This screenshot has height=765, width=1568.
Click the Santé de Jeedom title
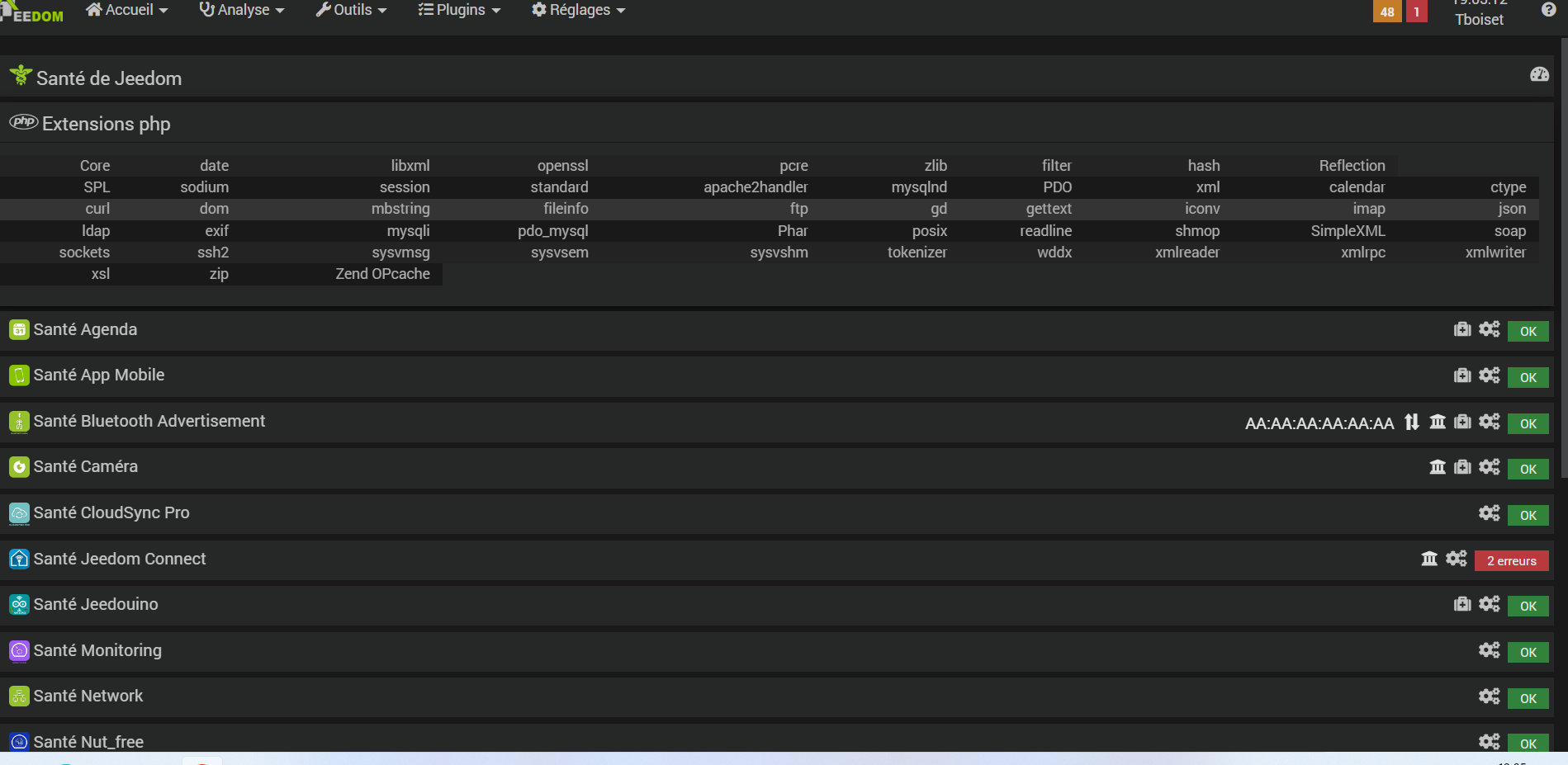pyautogui.click(x=109, y=78)
